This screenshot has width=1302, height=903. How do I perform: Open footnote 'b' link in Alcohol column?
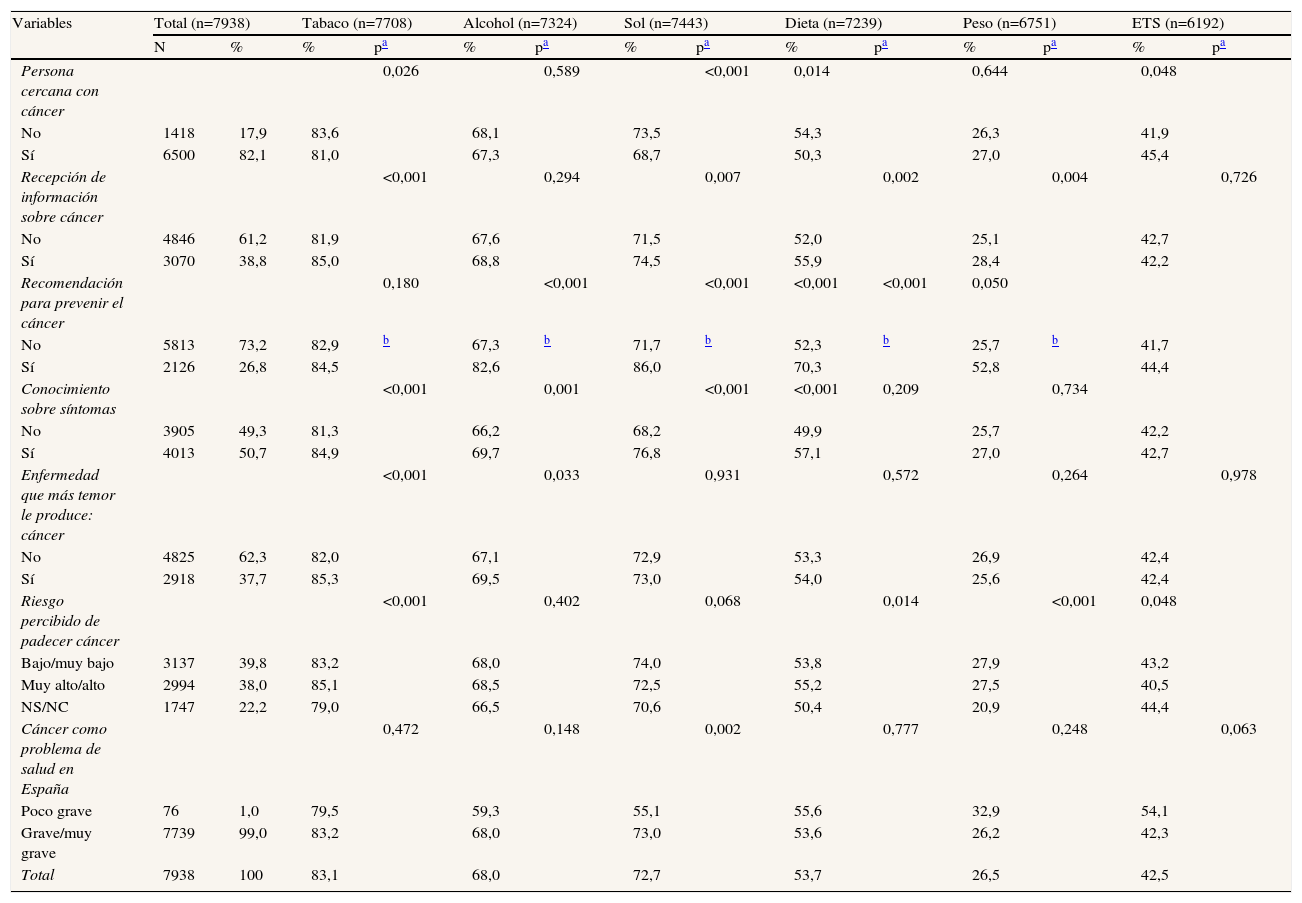(x=547, y=341)
